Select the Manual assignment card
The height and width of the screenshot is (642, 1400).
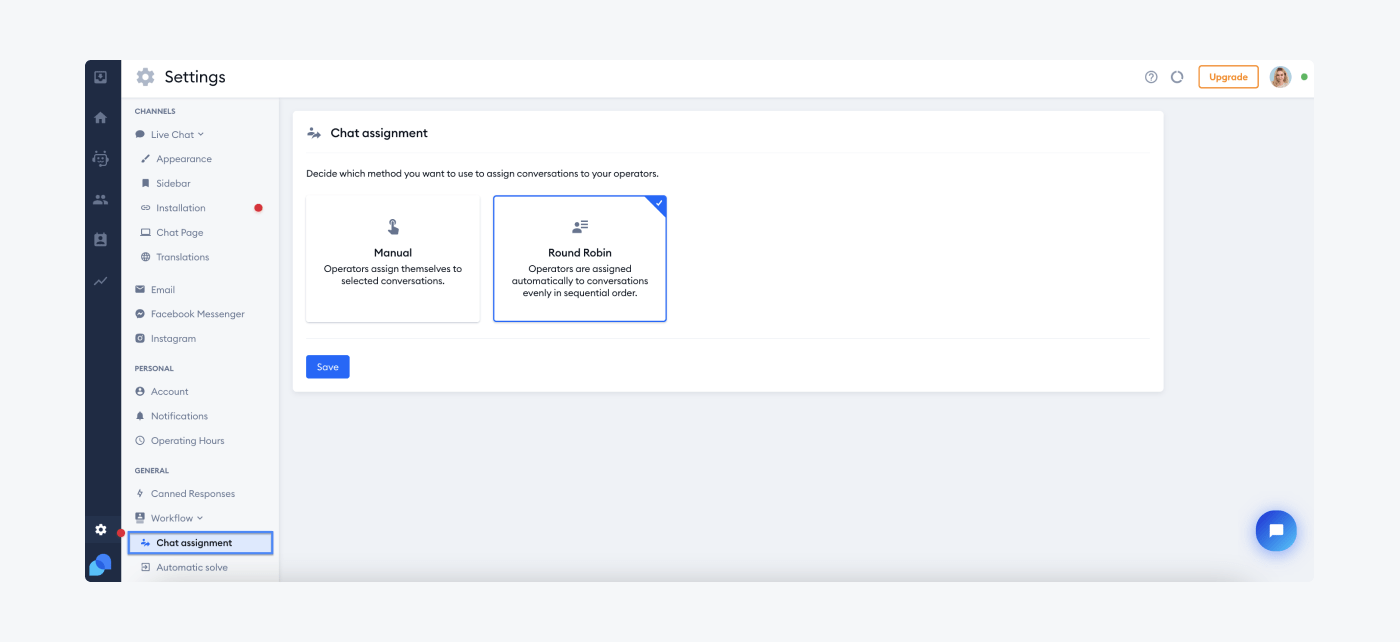tap(393, 259)
